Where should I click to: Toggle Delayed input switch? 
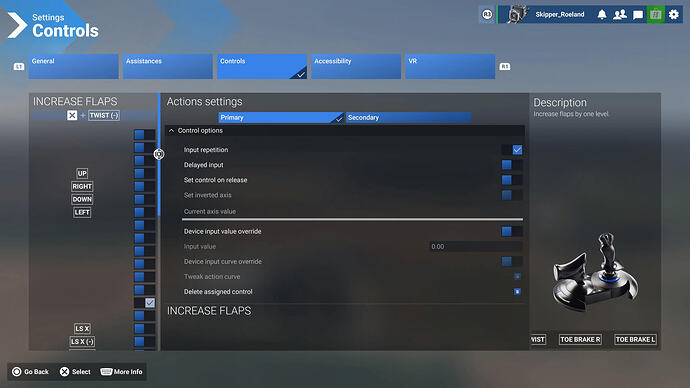click(512, 165)
